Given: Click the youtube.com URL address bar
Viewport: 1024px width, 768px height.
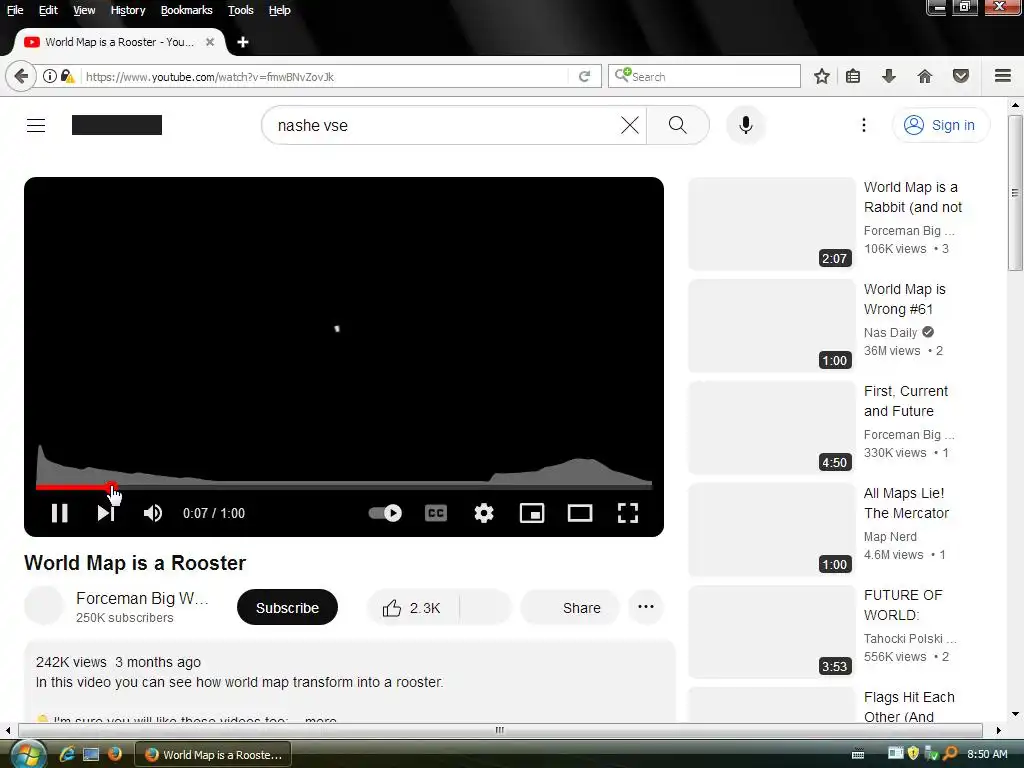Looking at the screenshot, I should pyautogui.click(x=323, y=76).
